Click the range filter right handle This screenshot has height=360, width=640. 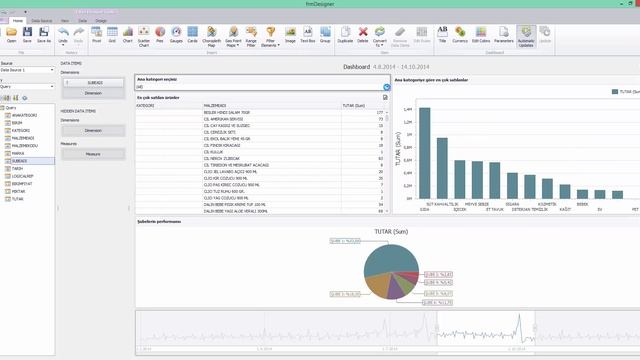coord(535,328)
